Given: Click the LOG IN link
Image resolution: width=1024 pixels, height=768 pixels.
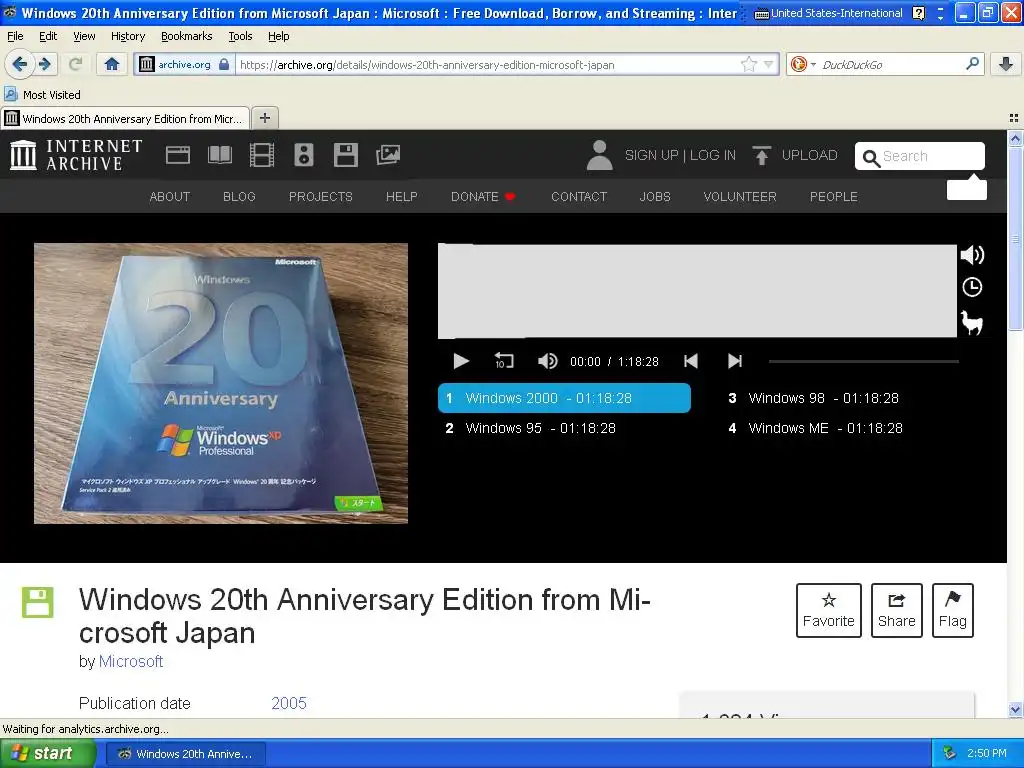Looking at the screenshot, I should (x=713, y=155).
